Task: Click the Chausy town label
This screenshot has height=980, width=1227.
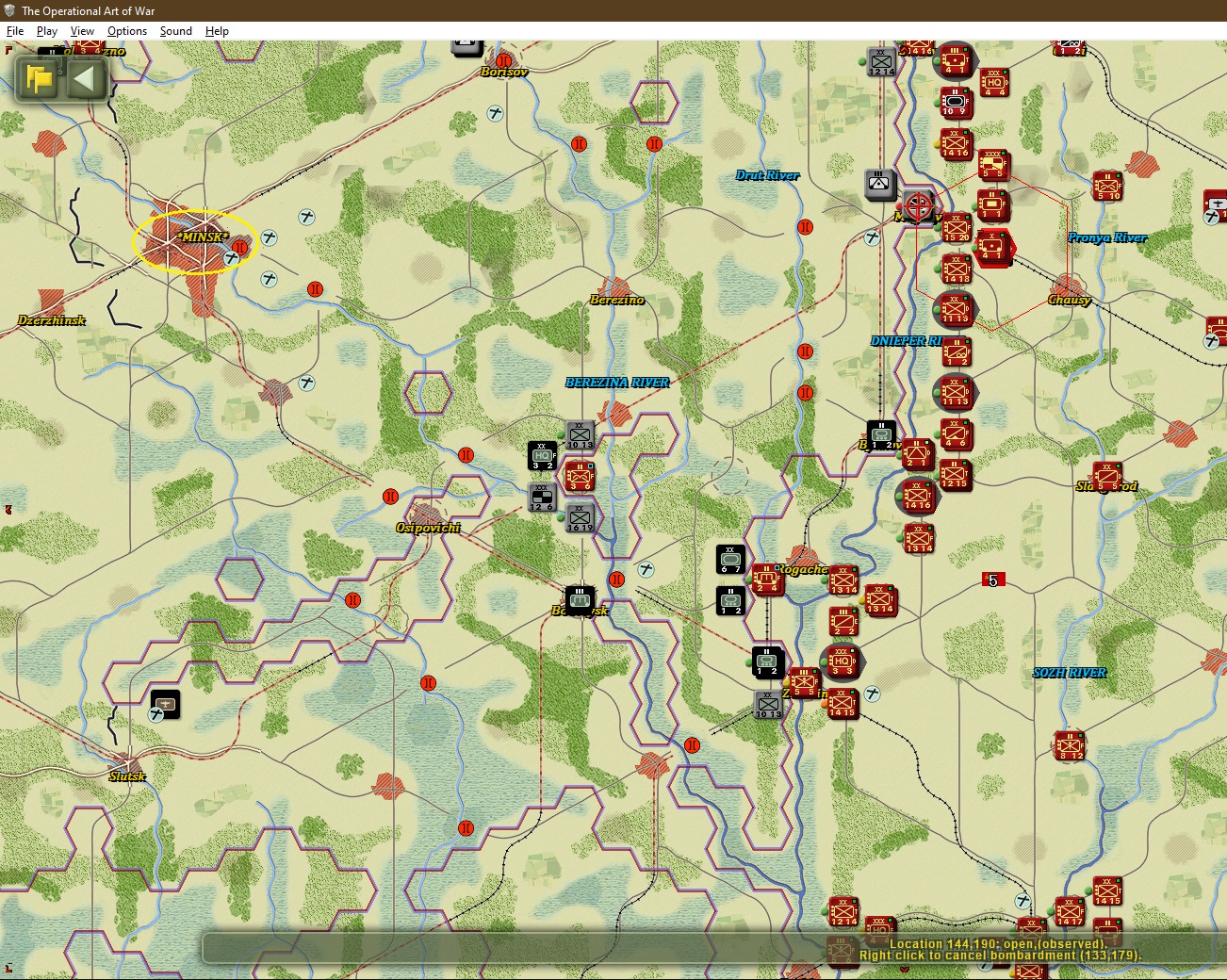Action: [x=1070, y=300]
